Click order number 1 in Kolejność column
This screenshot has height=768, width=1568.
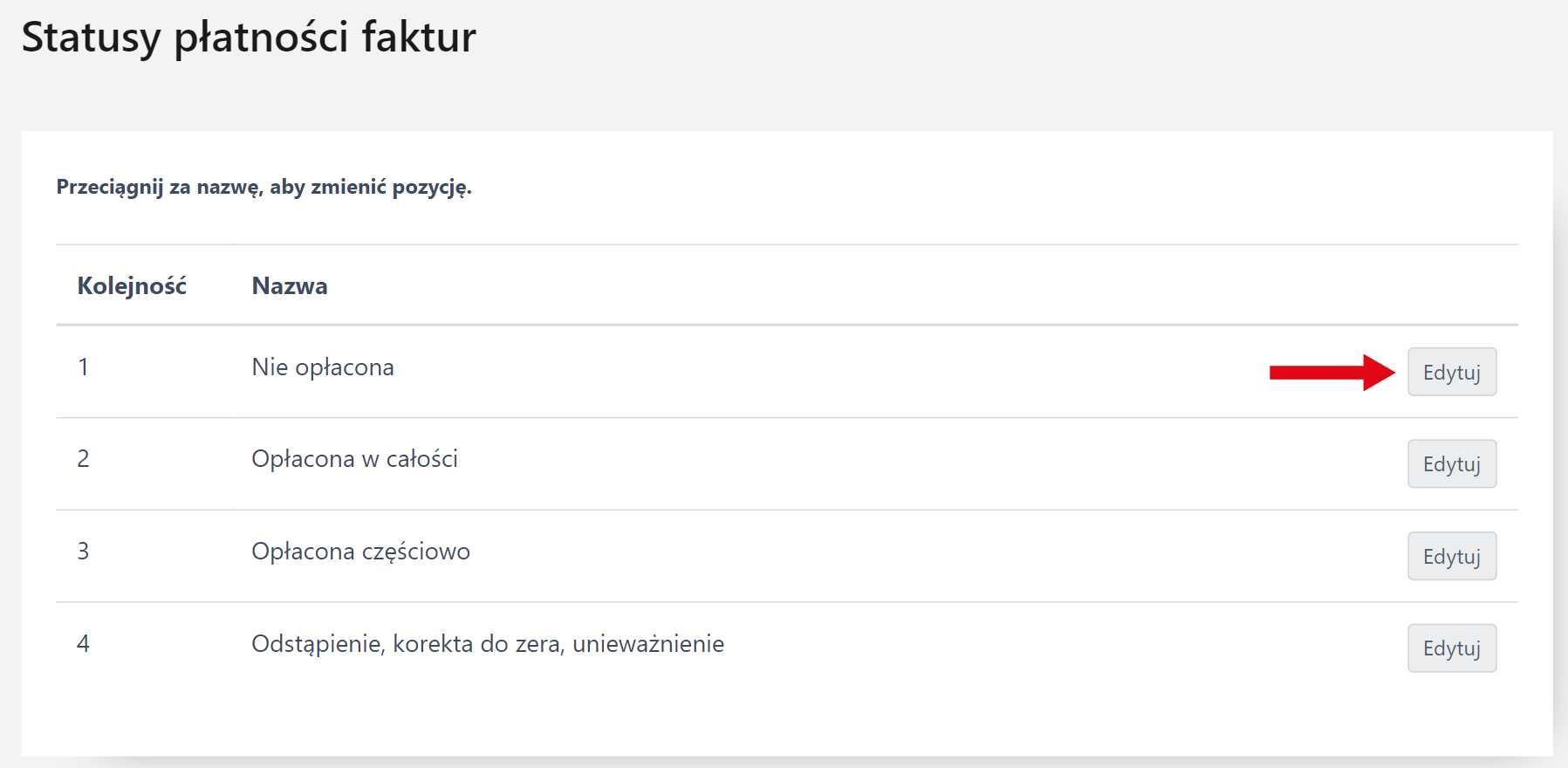pos(83,367)
